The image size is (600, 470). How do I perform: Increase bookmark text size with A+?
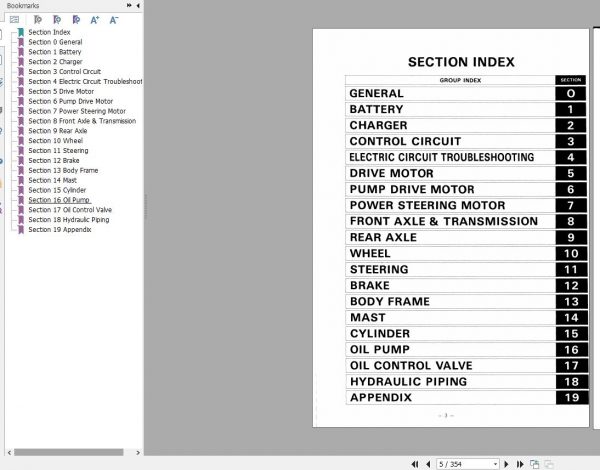coord(95,20)
